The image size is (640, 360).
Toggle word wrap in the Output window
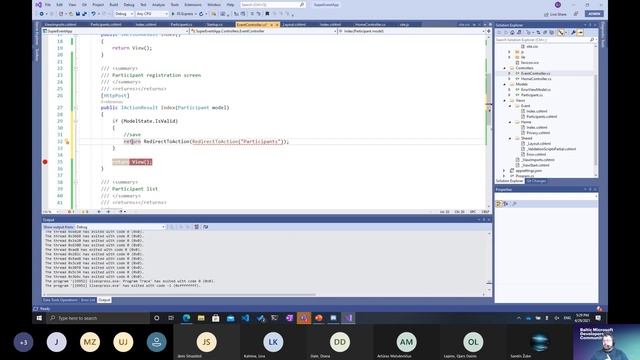pos(206,227)
